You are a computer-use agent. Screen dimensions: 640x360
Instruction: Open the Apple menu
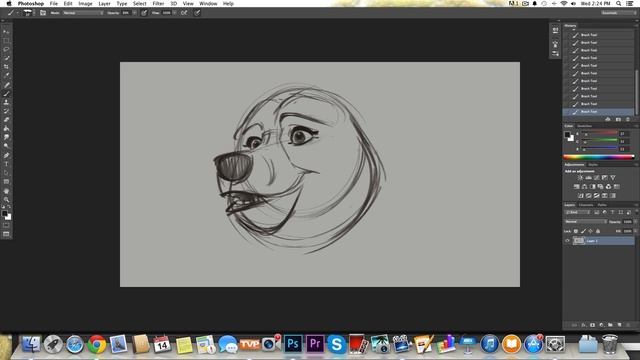click(9, 4)
